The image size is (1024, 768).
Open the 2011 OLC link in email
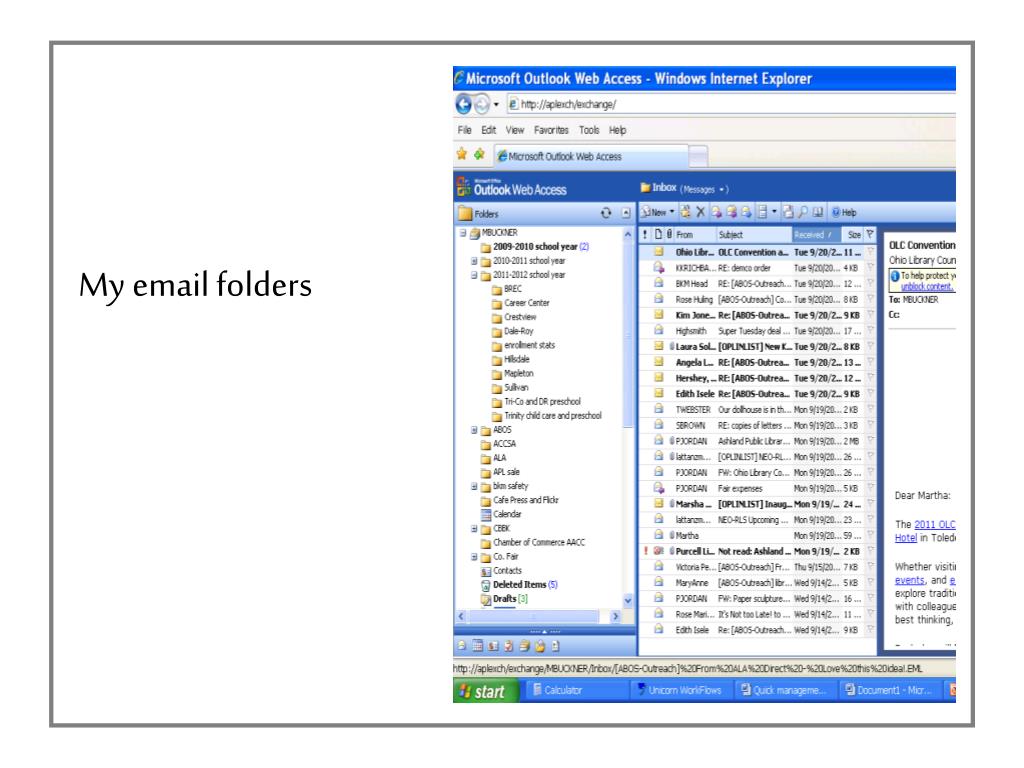click(x=935, y=524)
